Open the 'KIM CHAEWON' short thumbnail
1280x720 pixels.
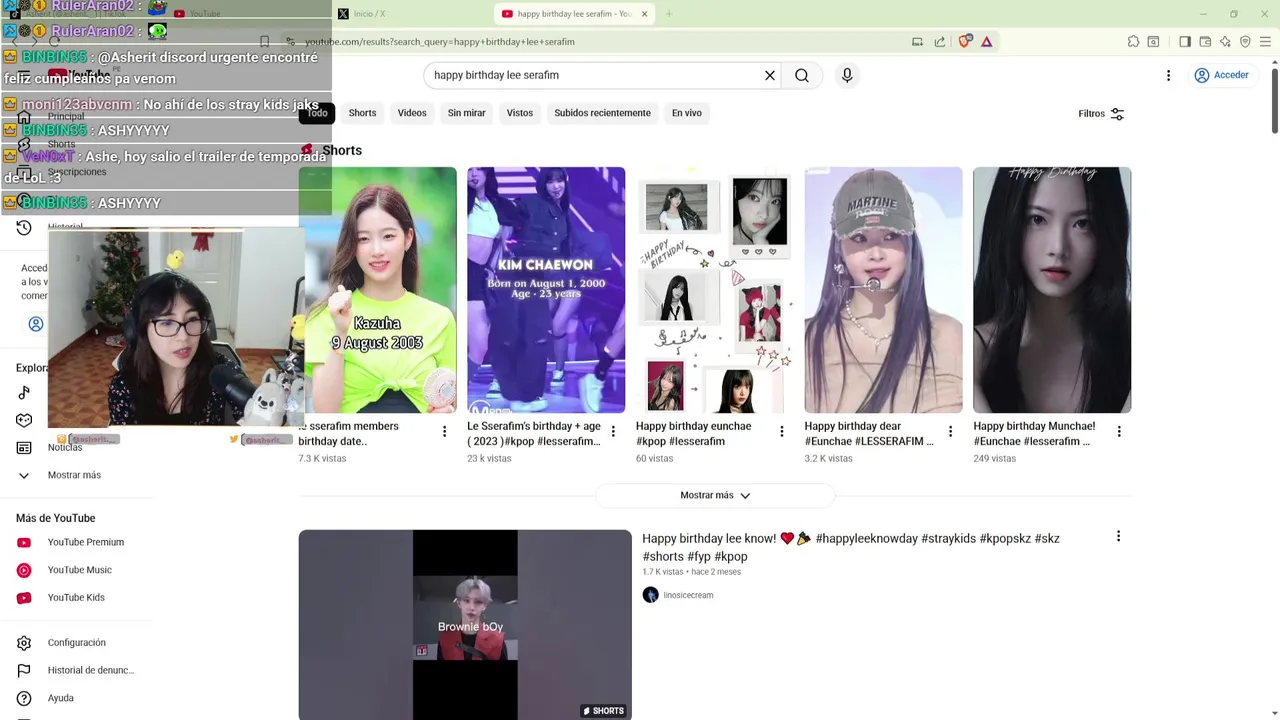546,290
